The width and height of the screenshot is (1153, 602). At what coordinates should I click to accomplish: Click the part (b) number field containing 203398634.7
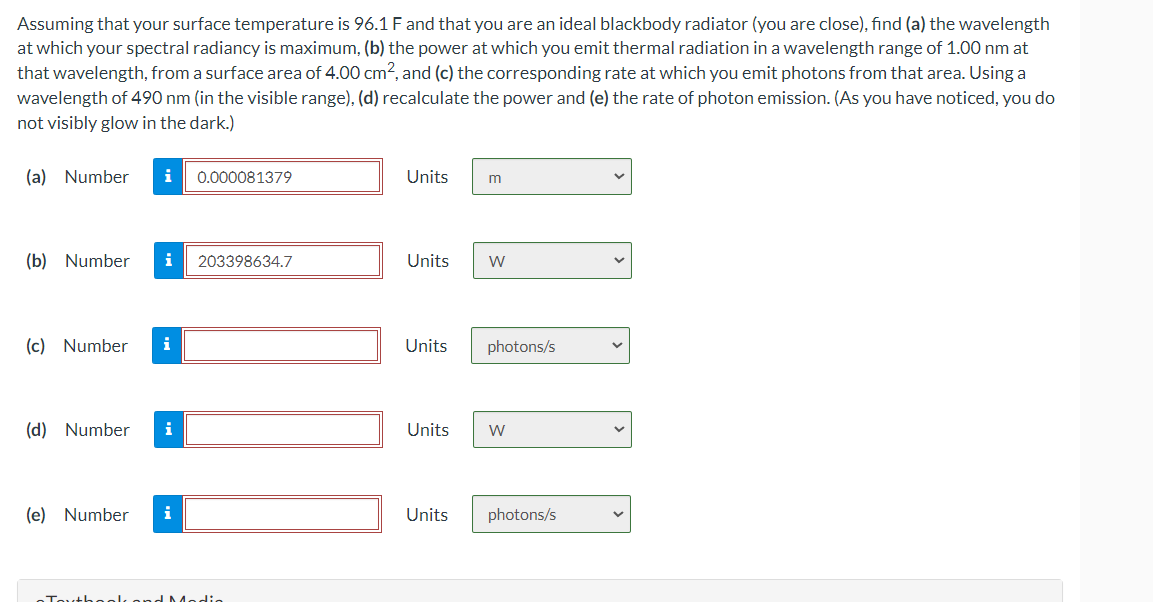coord(283,260)
